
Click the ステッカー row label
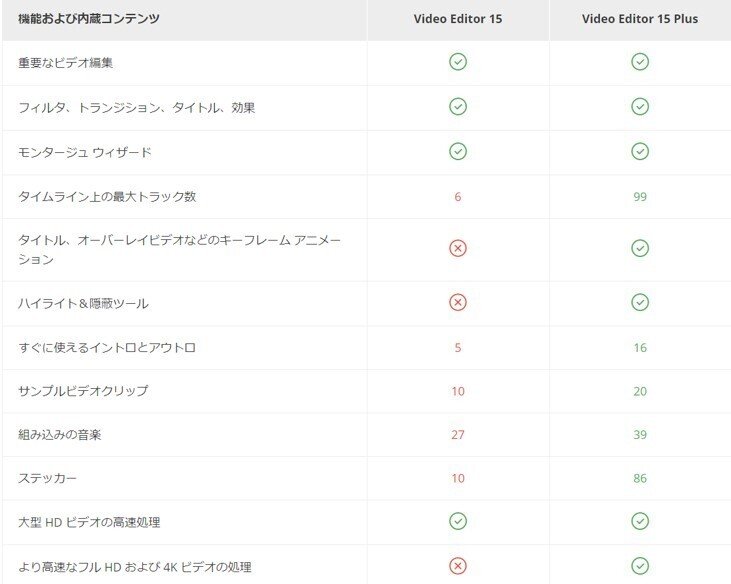(46, 478)
